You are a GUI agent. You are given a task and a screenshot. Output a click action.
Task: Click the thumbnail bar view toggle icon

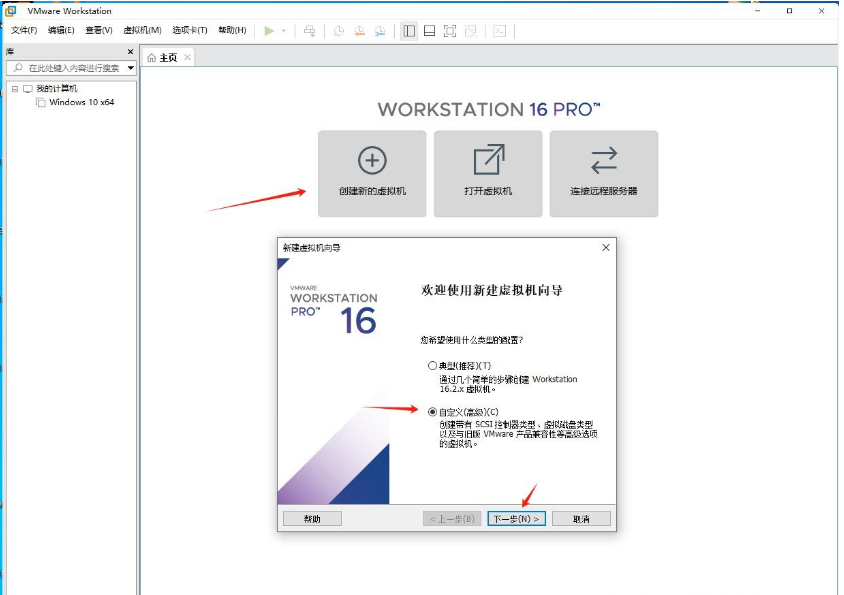click(430, 29)
